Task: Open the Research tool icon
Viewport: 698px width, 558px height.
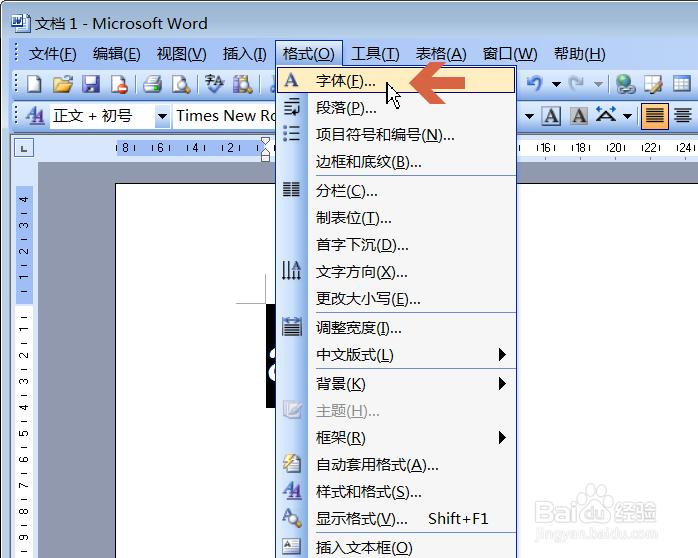Action: (x=243, y=84)
